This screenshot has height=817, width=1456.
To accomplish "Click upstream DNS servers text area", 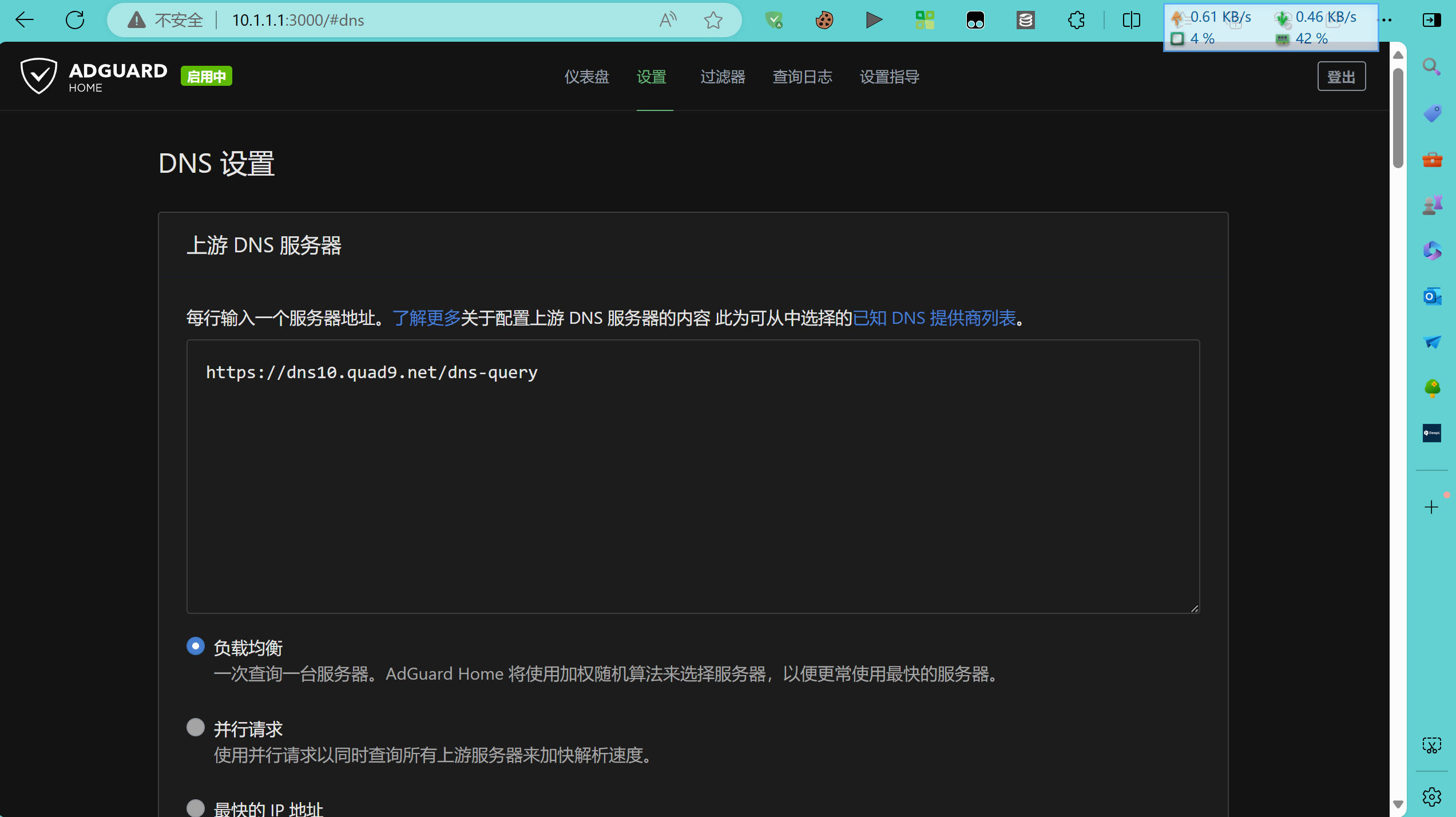I will [x=693, y=477].
